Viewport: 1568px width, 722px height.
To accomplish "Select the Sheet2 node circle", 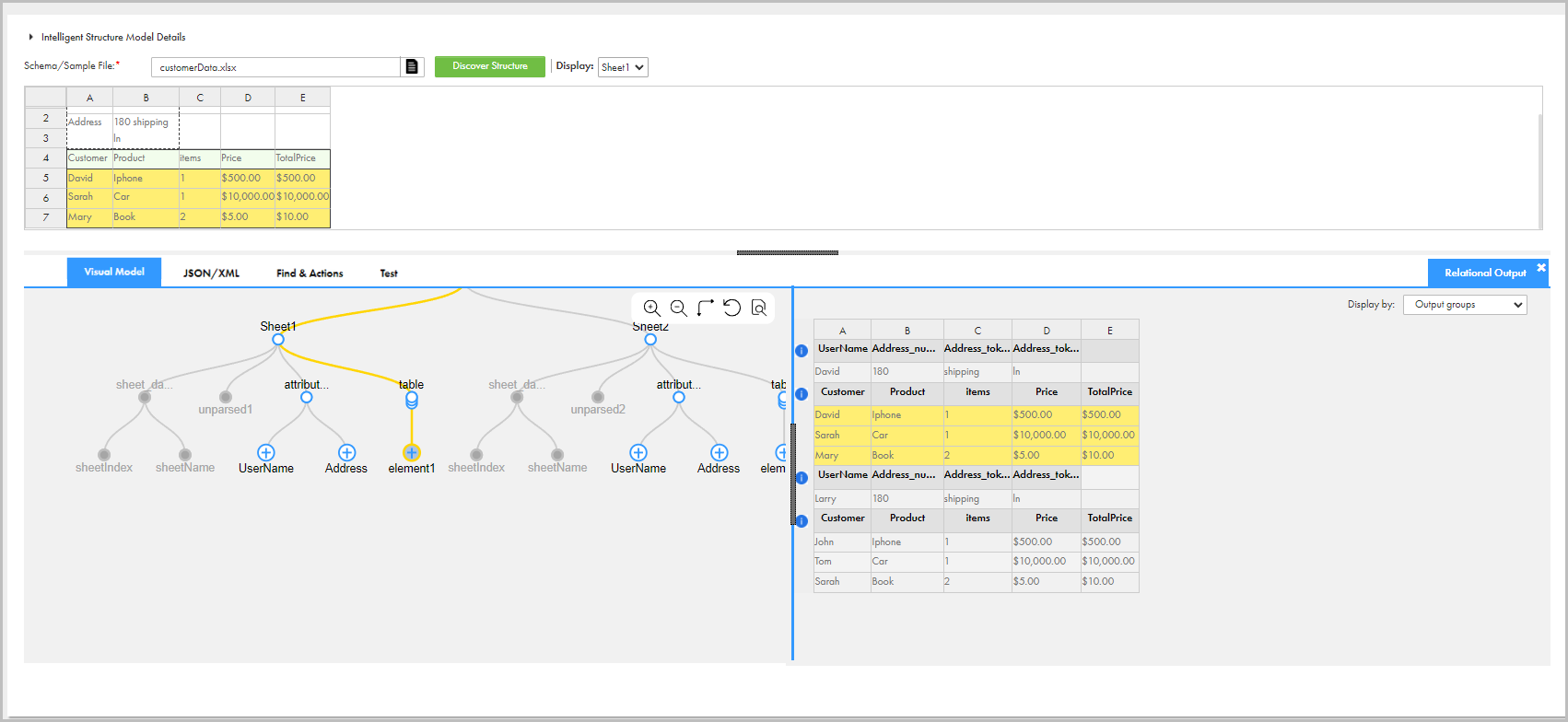I will (x=650, y=340).
